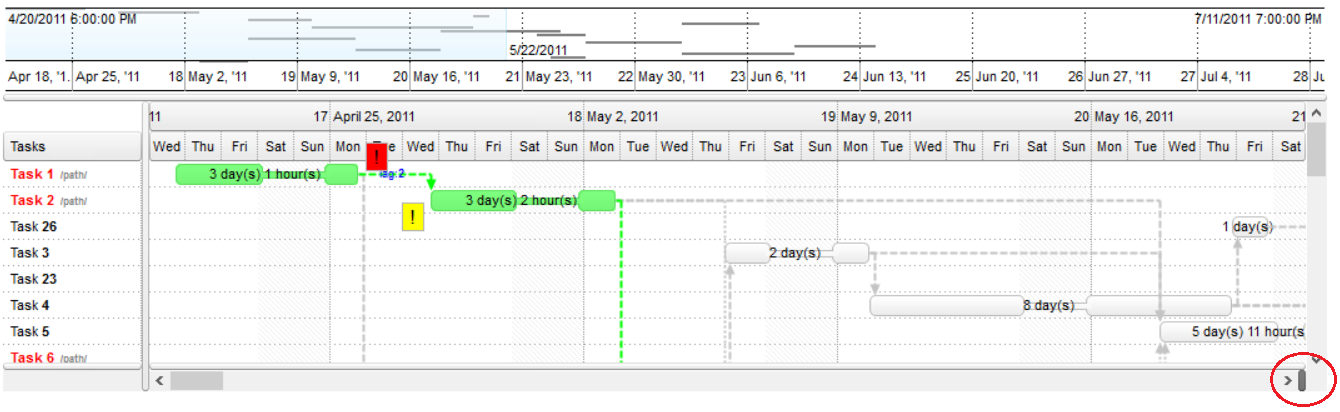
Task: Select Task 26 in the task list
Action: tap(33, 227)
